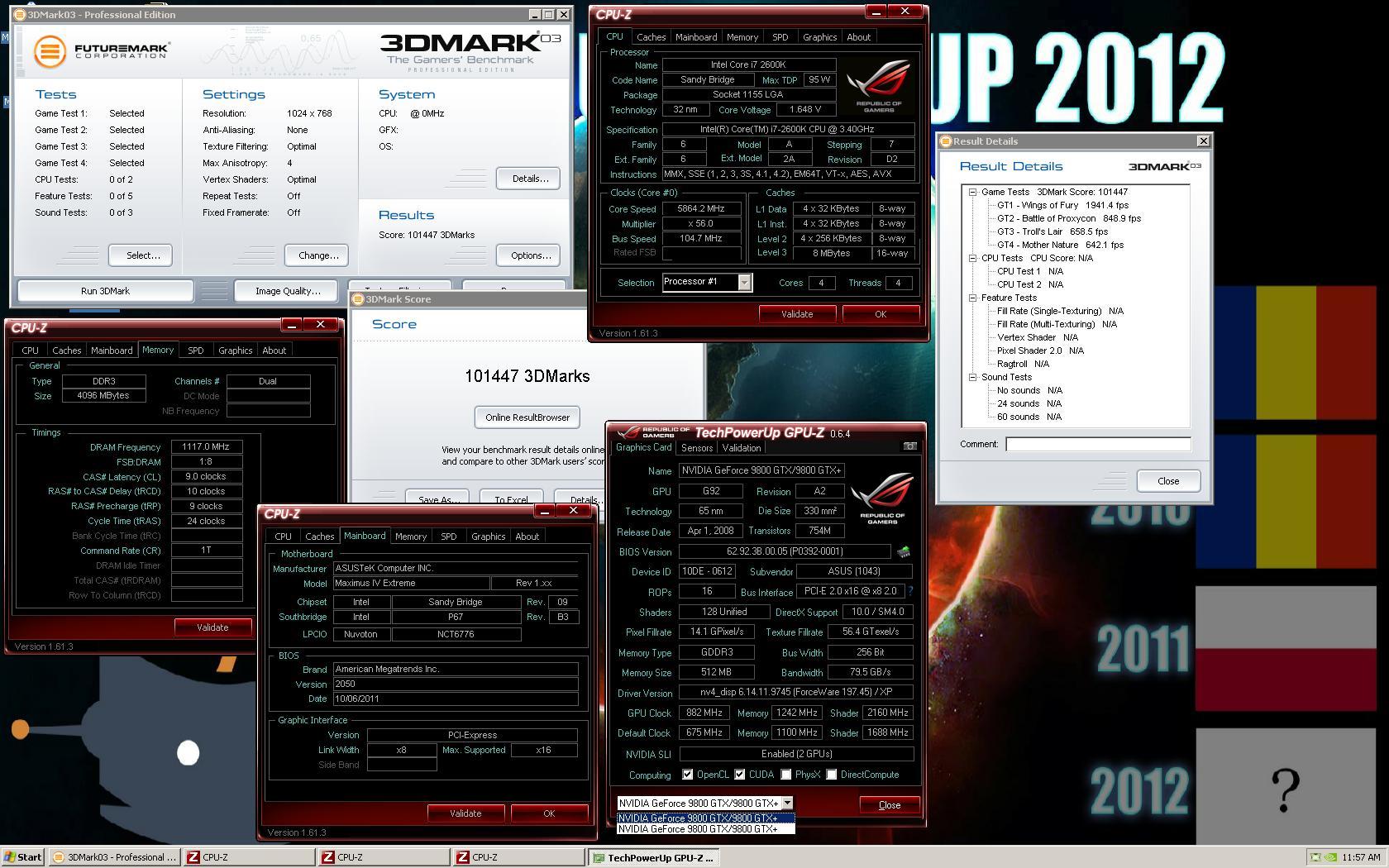
Task: Click the Options... button in Results
Action: point(530,255)
